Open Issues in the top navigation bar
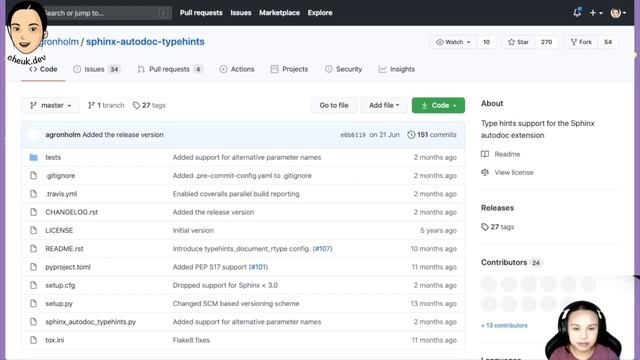640x360 pixels. (241, 13)
